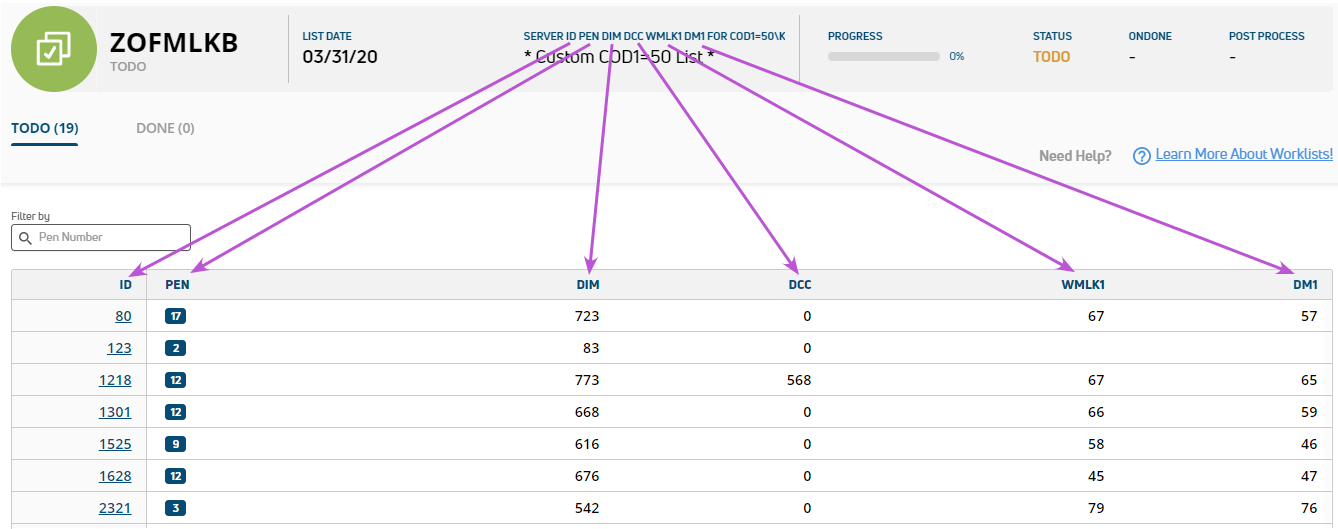Click the help question mark icon
Image resolution: width=1338 pixels, height=529 pixels.
tap(1141, 156)
